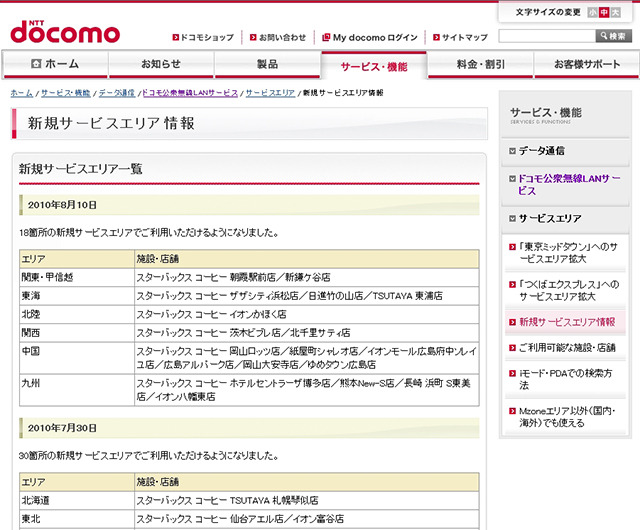640x530 pixels.
Task: Open the サイトマップ link
Action: (x=465, y=38)
